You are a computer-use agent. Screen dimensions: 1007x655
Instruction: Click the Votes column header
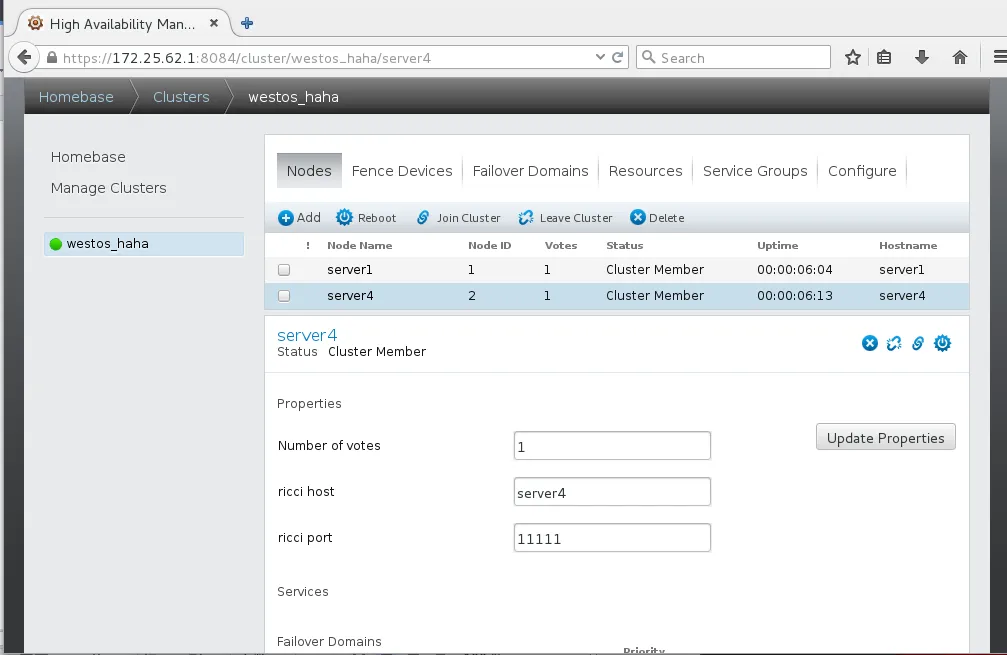561,245
